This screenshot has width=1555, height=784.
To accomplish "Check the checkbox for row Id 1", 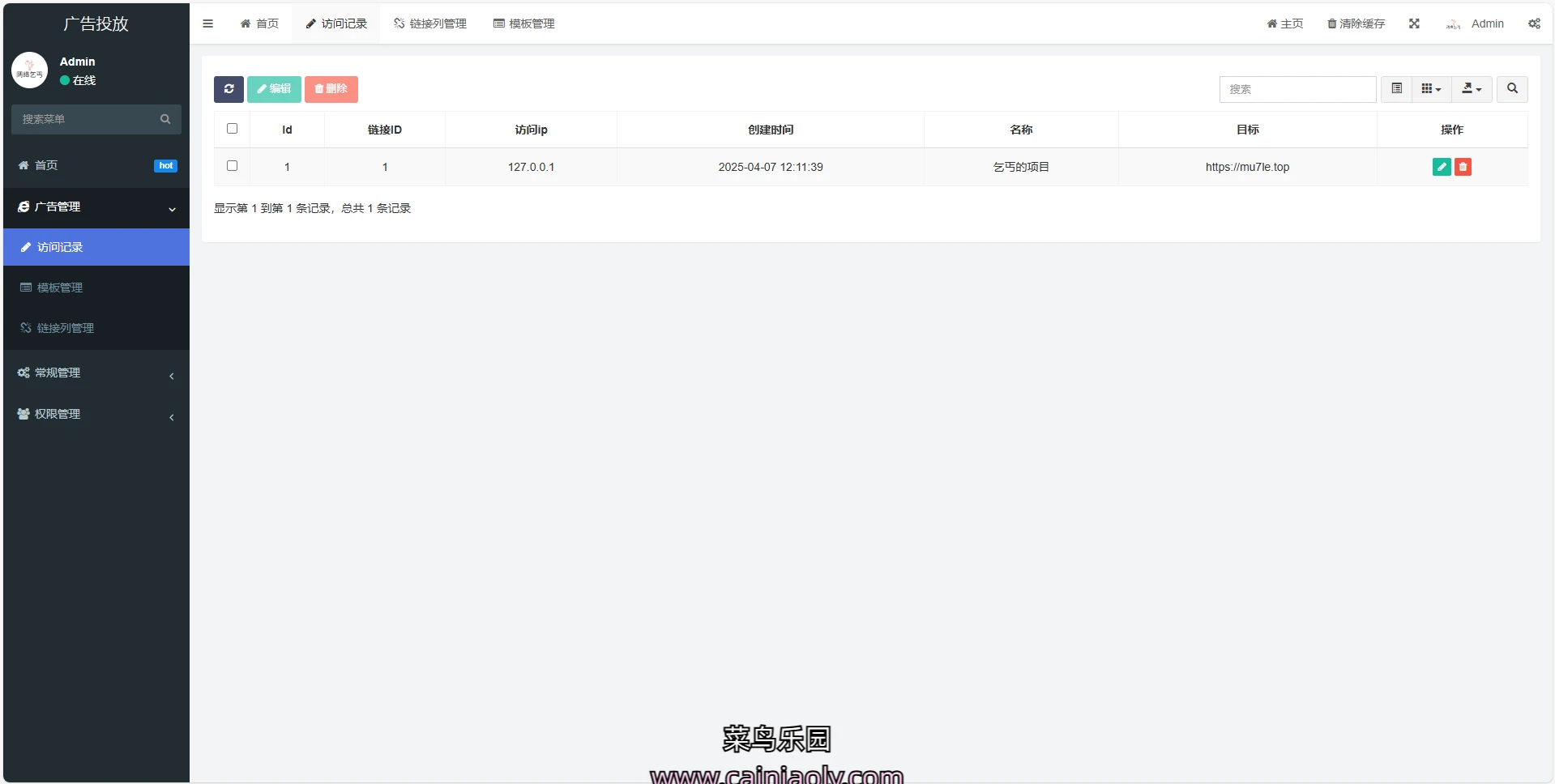I will 232,166.
